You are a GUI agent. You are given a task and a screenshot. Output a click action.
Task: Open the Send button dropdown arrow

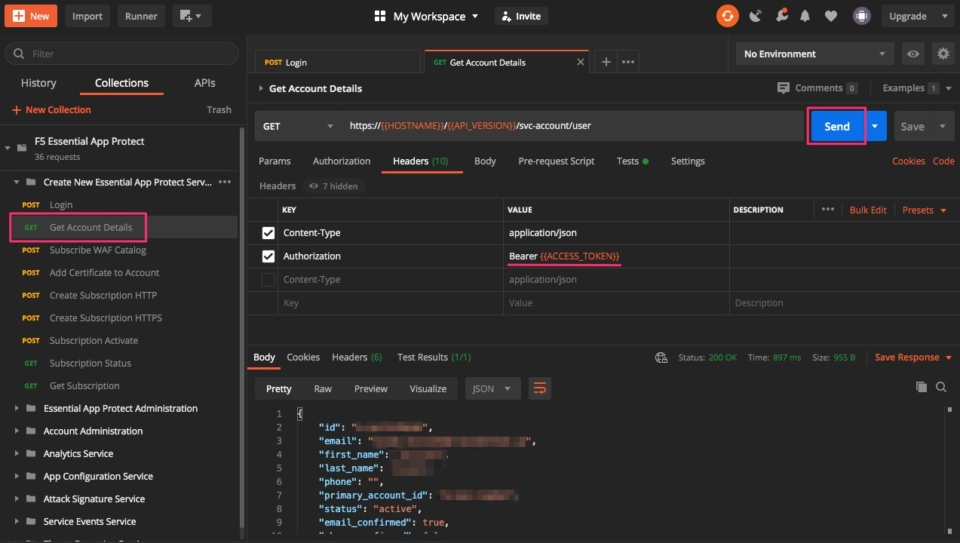[876, 126]
